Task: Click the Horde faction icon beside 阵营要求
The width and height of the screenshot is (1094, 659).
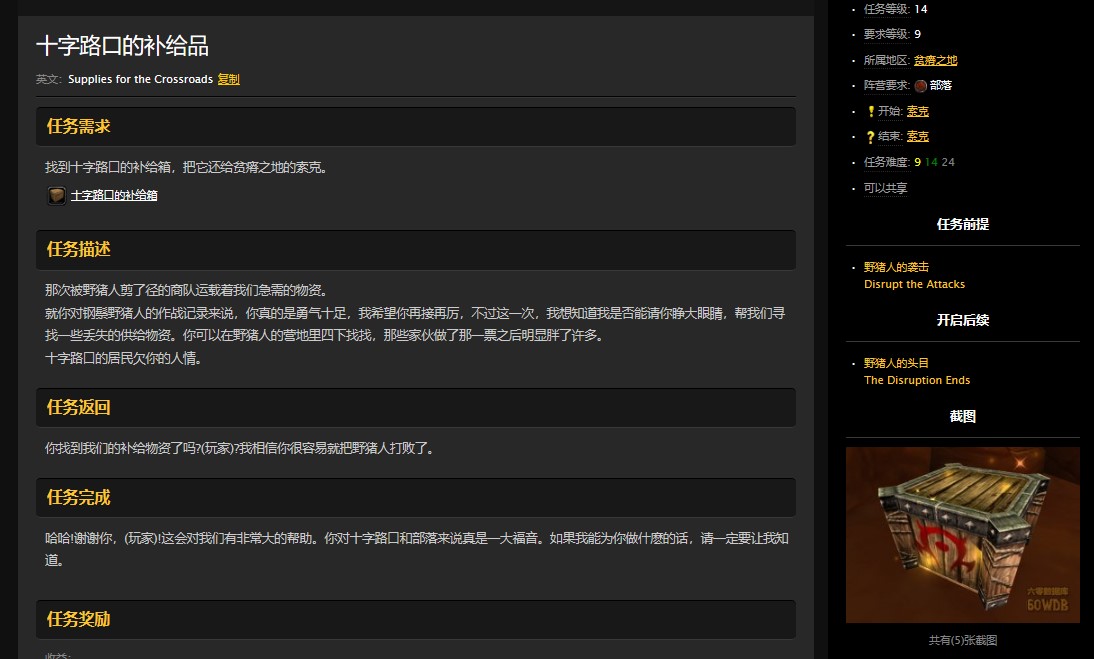Action: (922, 85)
